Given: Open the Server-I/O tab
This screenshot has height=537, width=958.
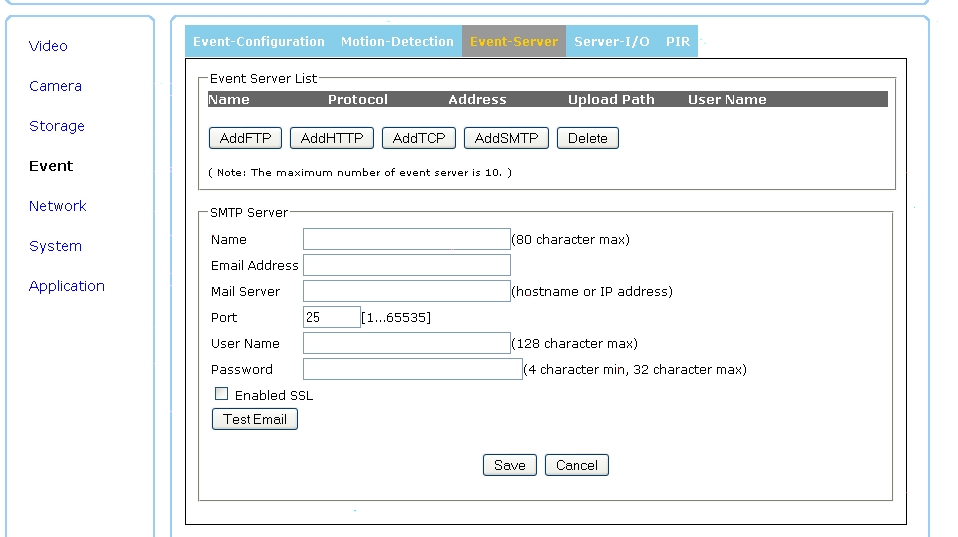Looking at the screenshot, I should click(612, 42).
